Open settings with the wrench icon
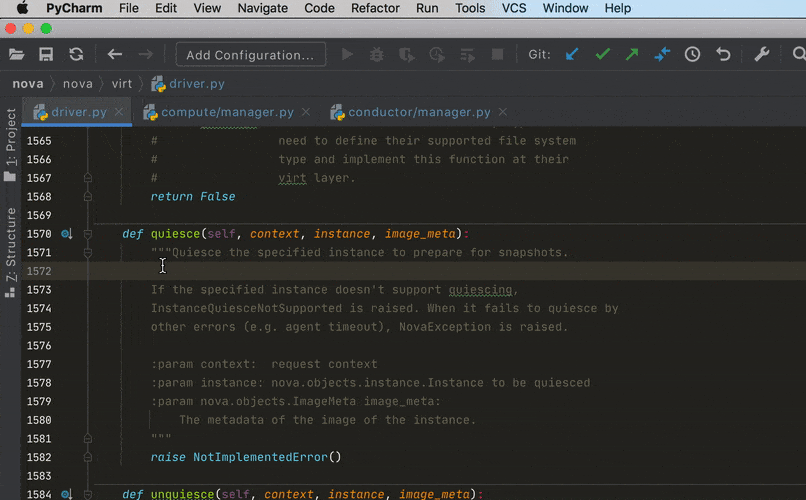The height and width of the screenshot is (500, 806). pyautogui.click(x=761, y=55)
